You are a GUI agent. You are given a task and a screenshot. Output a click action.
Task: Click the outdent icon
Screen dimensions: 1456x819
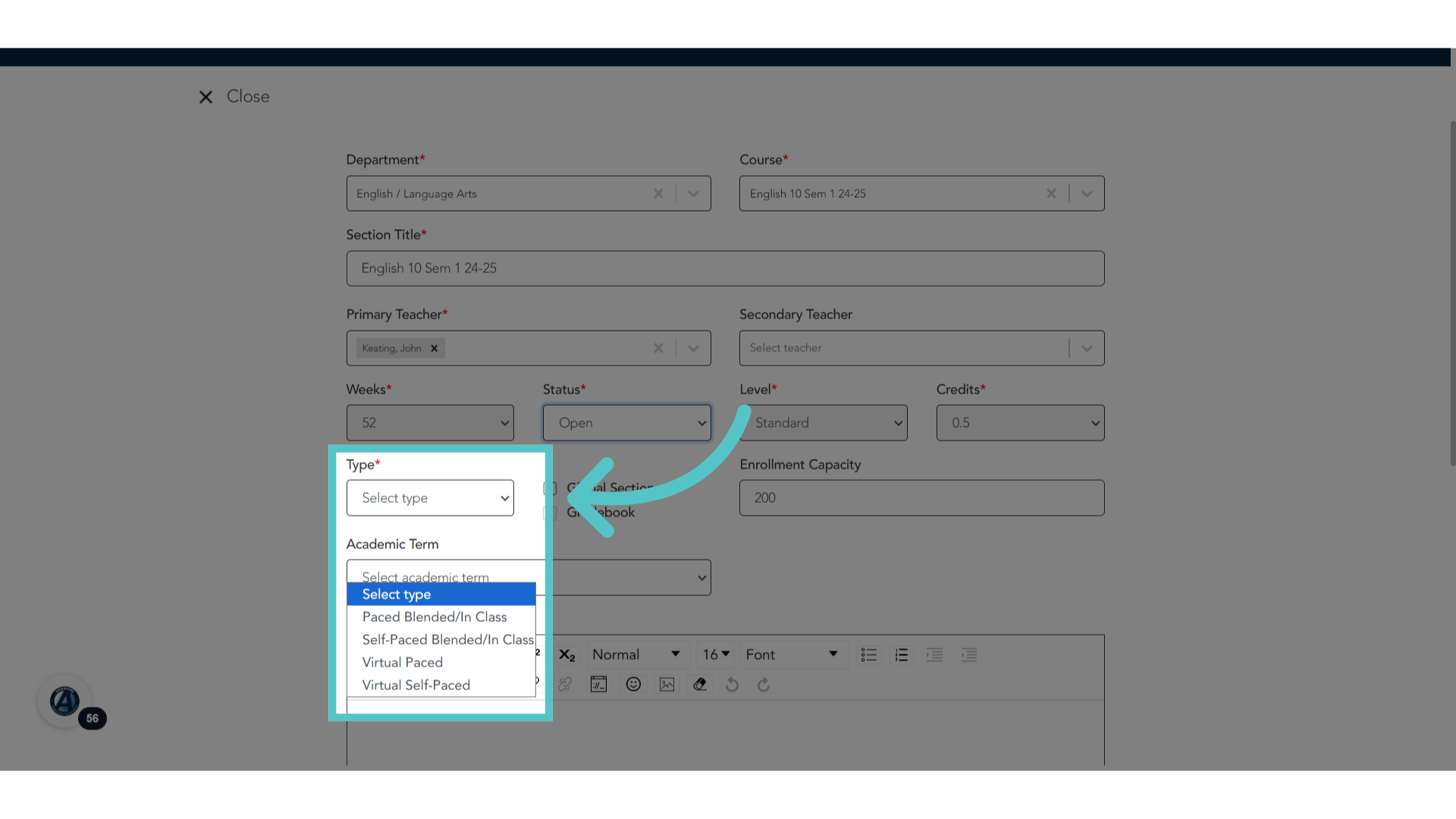(x=969, y=654)
